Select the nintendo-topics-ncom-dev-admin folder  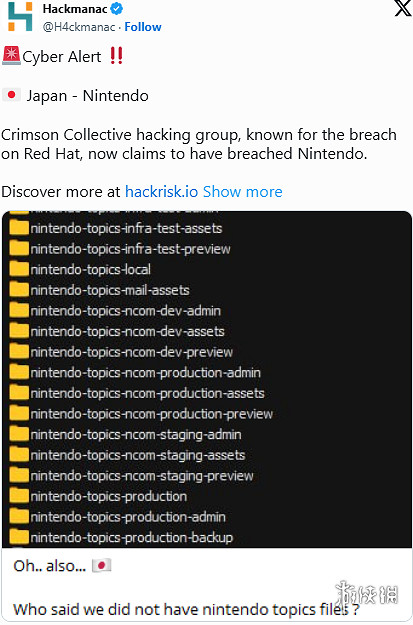pyautogui.click(x=115, y=311)
